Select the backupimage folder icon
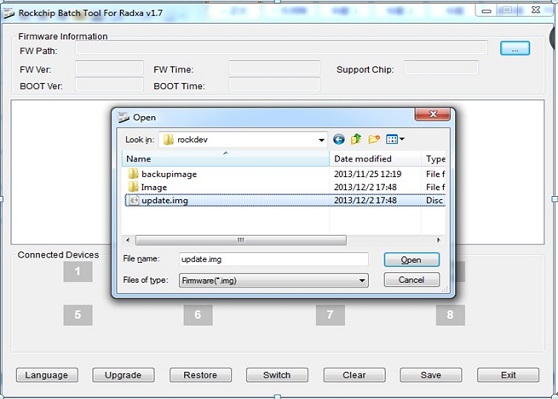The height and width of the screenshot is (399, 558). (x=133, y=174)
